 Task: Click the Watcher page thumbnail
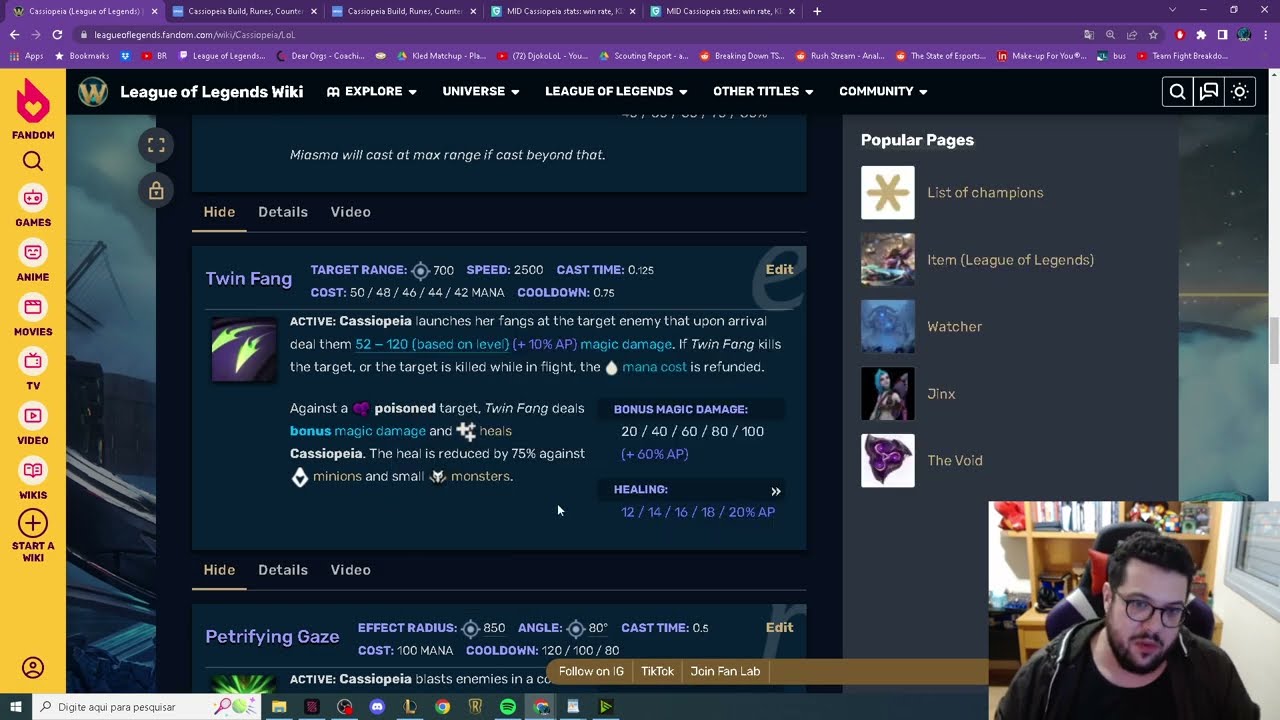point(888,327)
